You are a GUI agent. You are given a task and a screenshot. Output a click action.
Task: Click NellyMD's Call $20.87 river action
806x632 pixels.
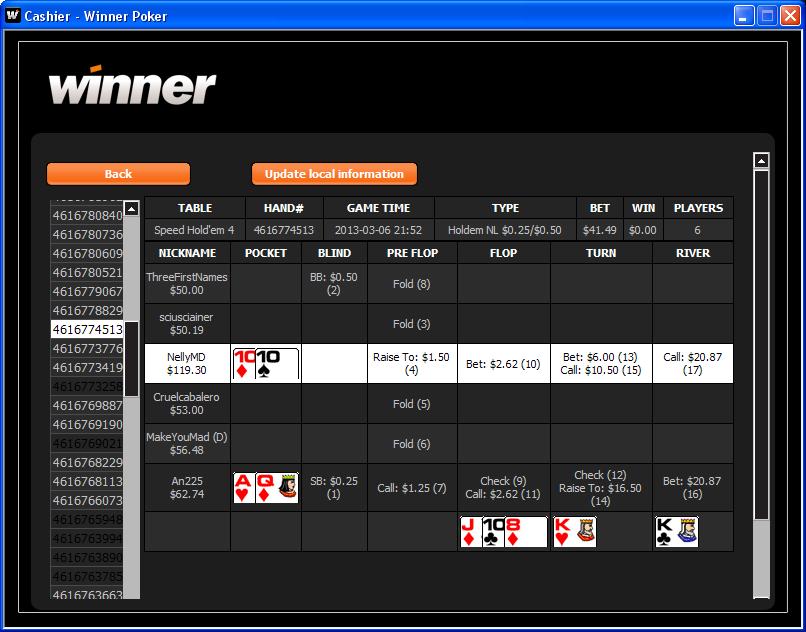tap(692, 364)
